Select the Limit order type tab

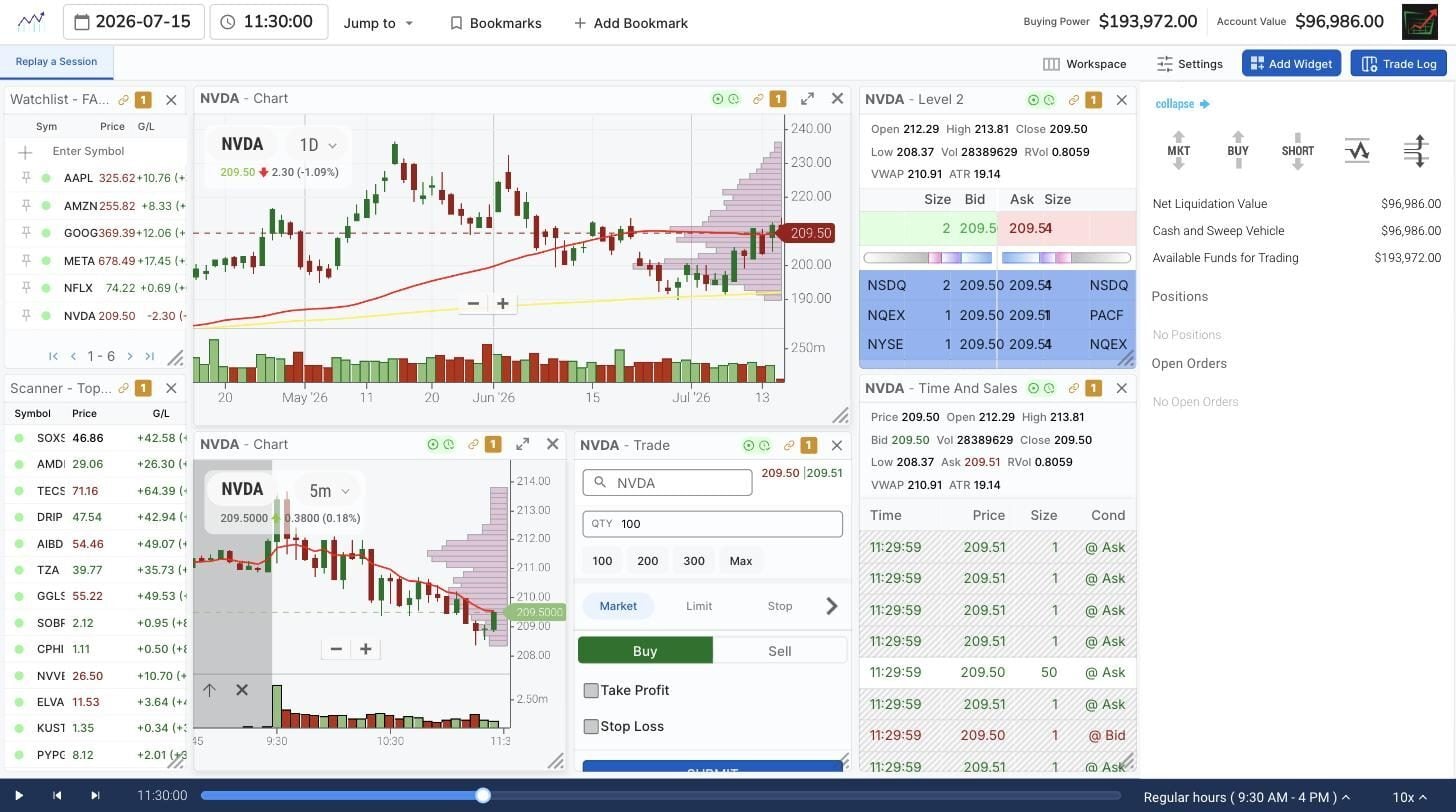tap(699, 606)
